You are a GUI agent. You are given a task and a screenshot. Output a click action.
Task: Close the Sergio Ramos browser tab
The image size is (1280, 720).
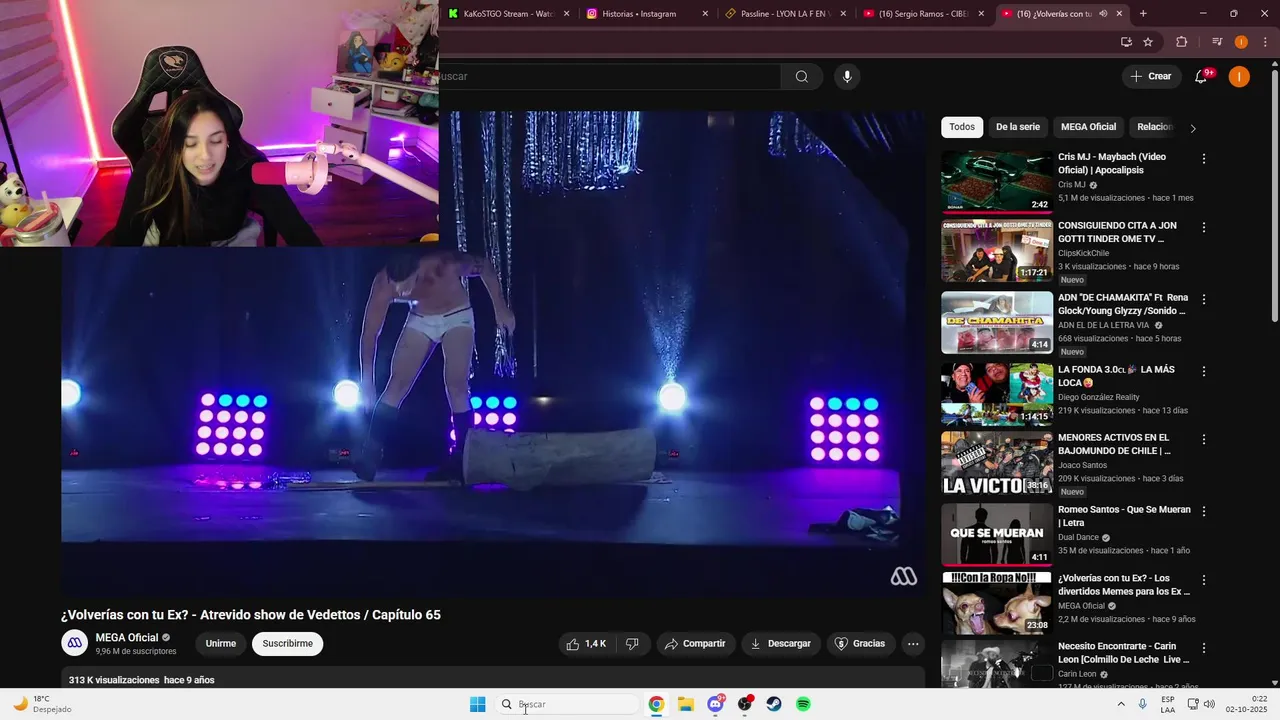(981, 14)
